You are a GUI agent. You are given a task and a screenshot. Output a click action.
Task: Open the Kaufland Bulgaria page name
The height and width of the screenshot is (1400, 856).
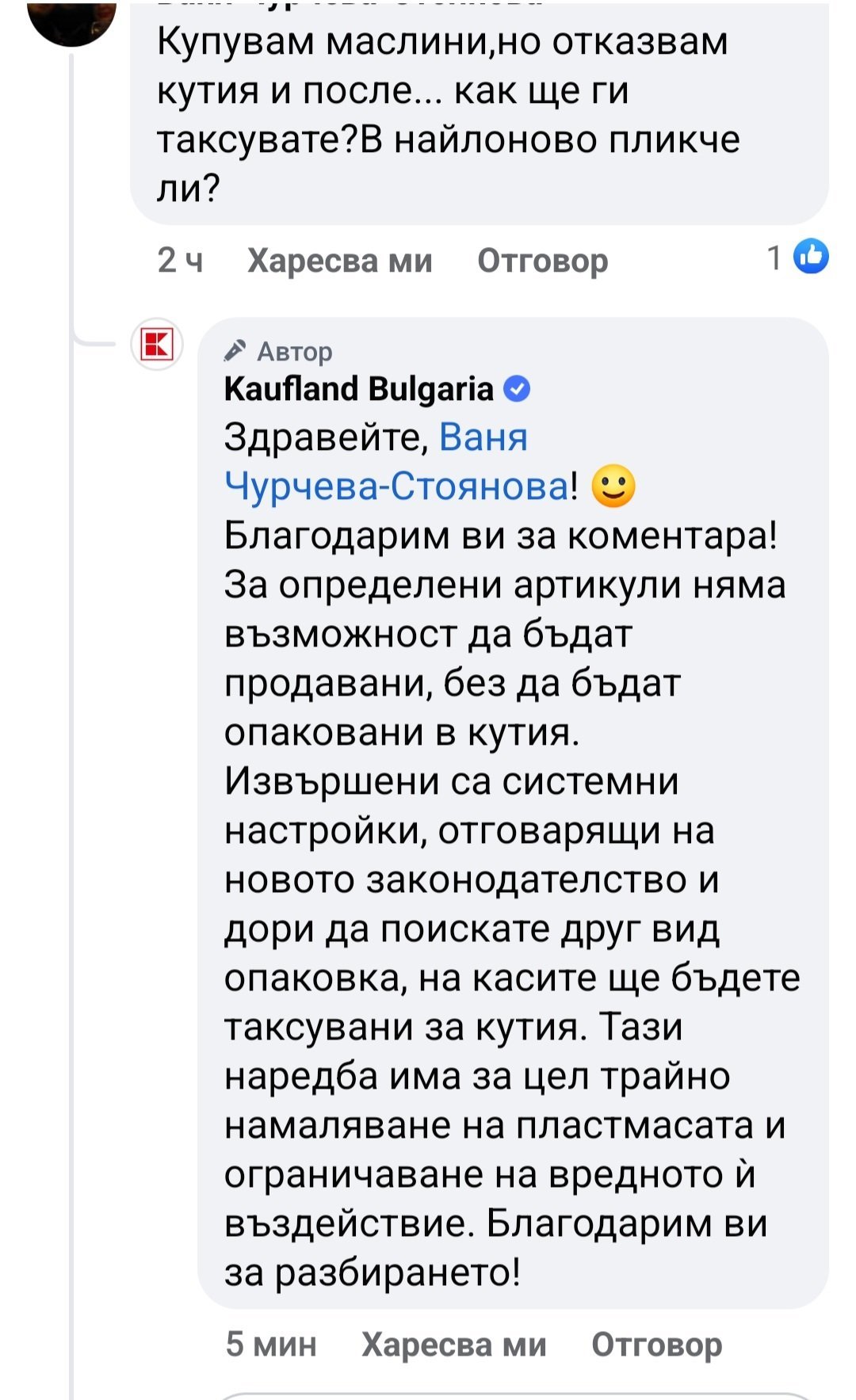[x=358, y=389]
